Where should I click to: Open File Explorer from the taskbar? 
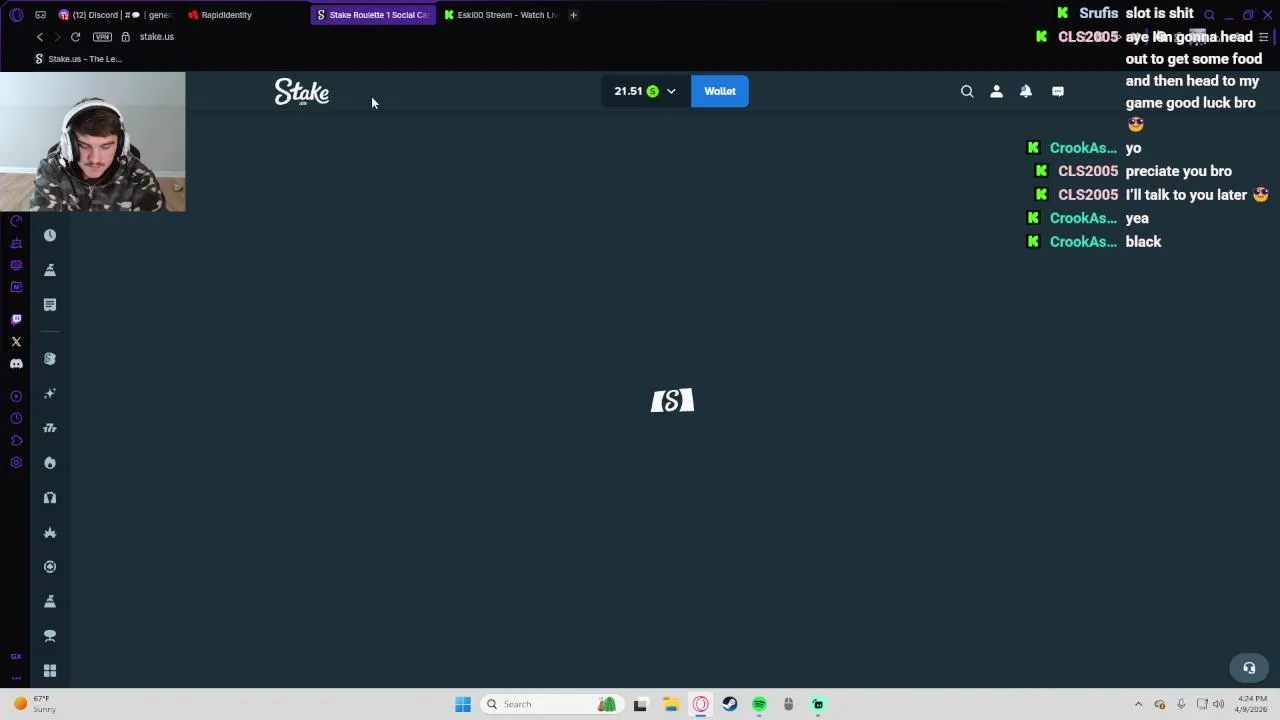coord(671,704)
